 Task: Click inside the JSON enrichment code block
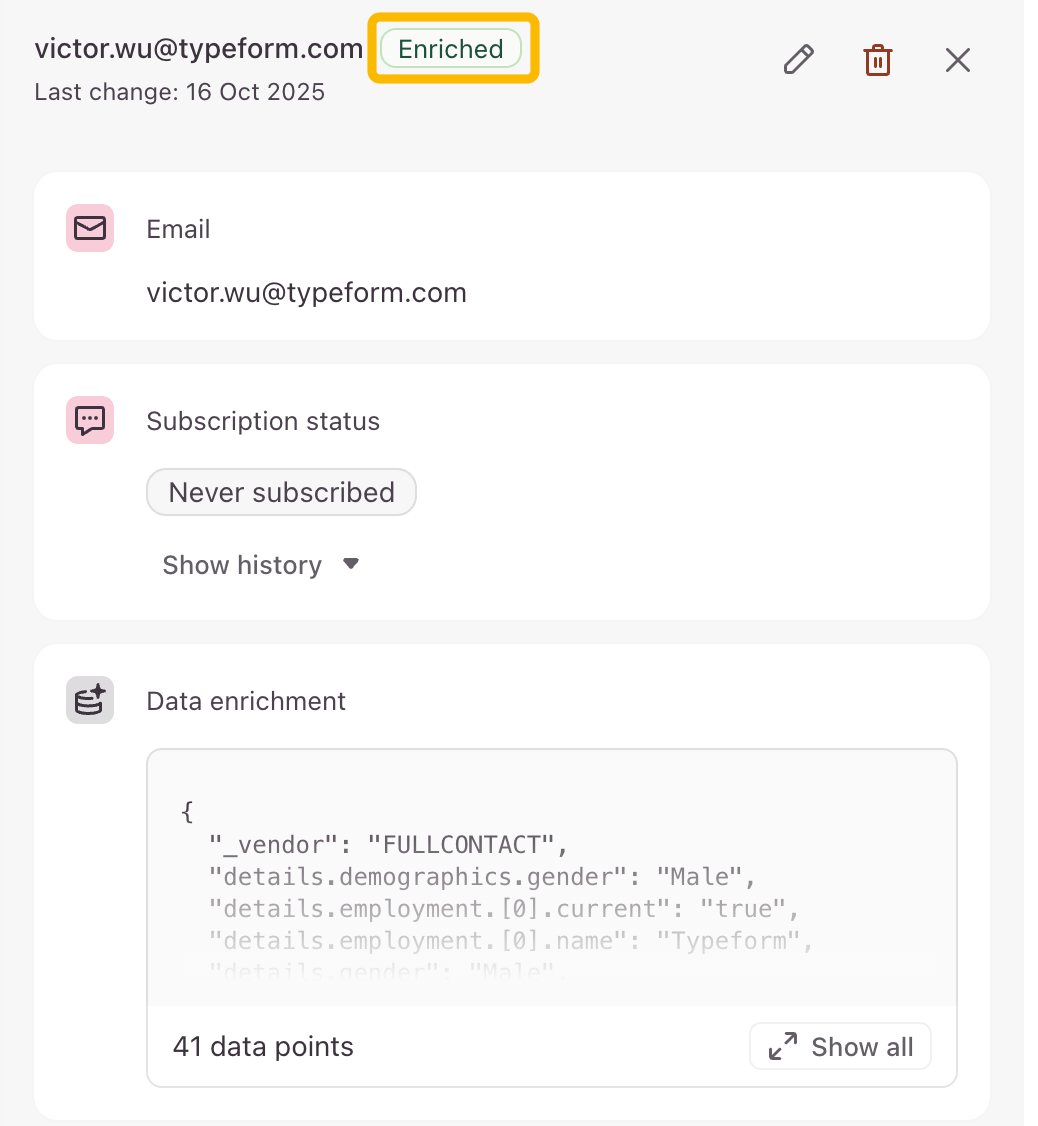pos(550,880)
